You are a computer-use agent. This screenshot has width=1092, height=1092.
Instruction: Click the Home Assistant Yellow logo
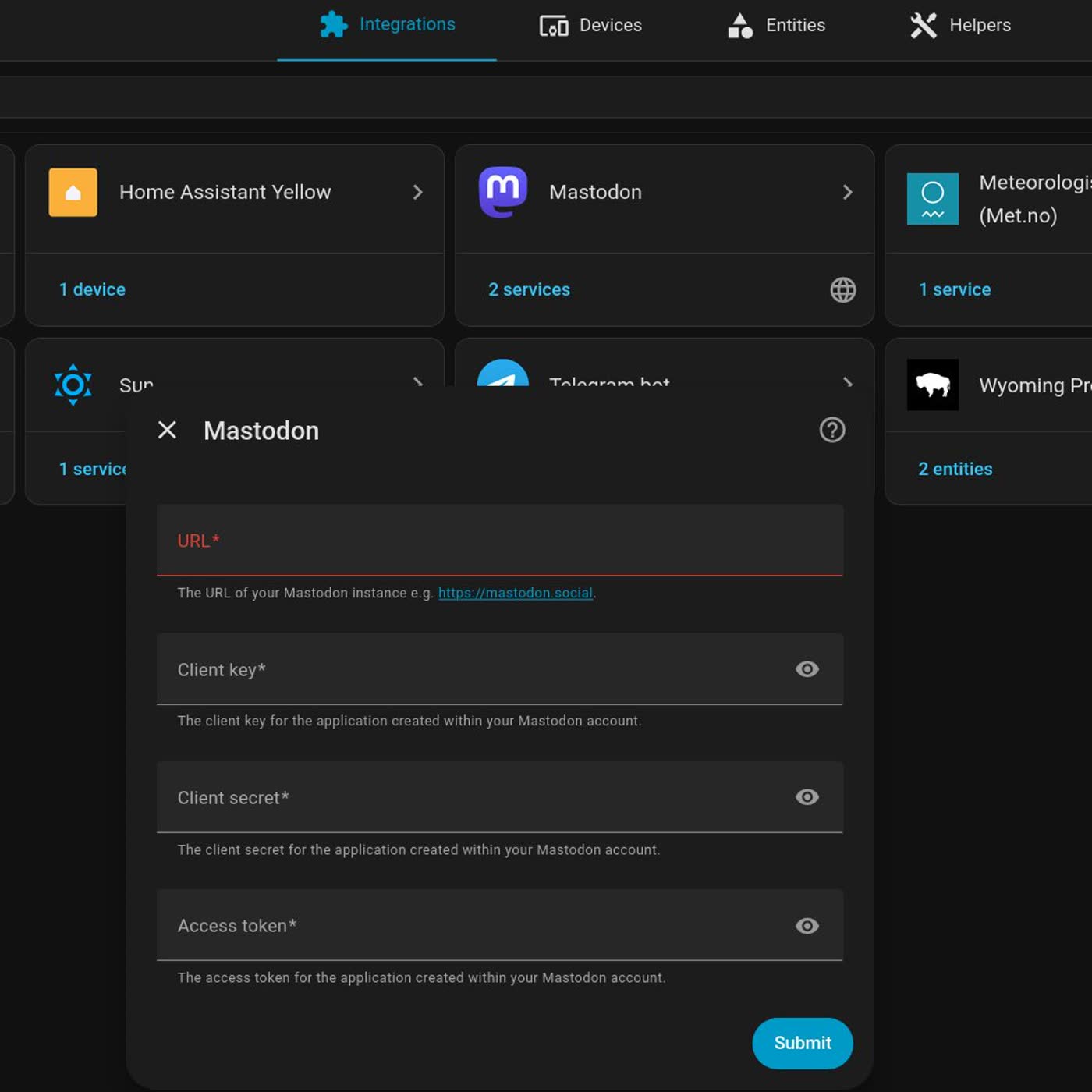coord(73,192)
